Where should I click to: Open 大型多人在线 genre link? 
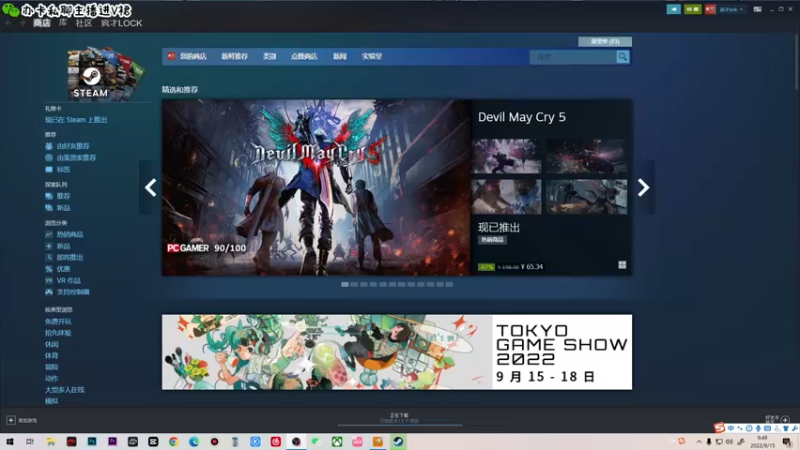[x=65, y=390]
